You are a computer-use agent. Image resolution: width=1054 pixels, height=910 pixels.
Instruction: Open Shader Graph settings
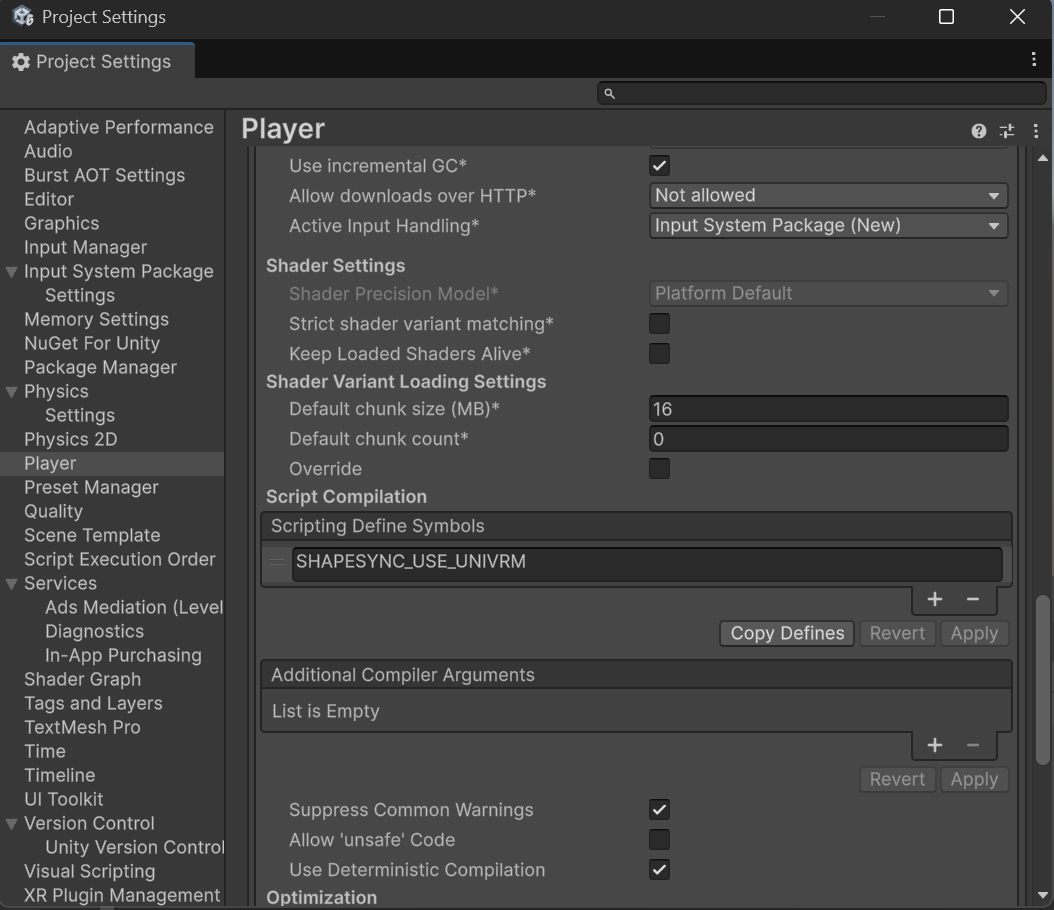(x=83, y=679)
